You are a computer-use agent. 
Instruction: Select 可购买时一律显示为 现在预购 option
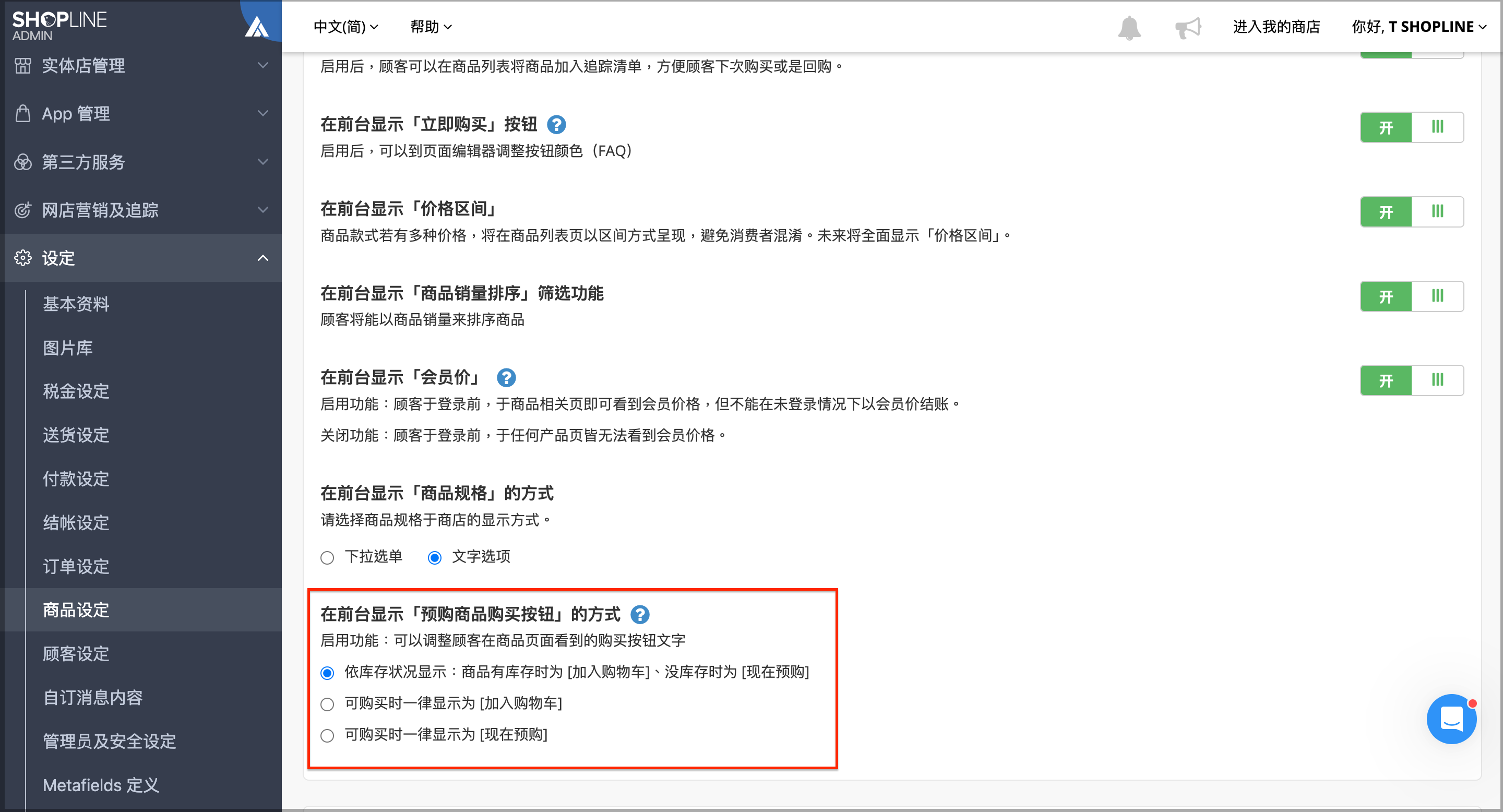pyautogui.click(x=327, y=736)
